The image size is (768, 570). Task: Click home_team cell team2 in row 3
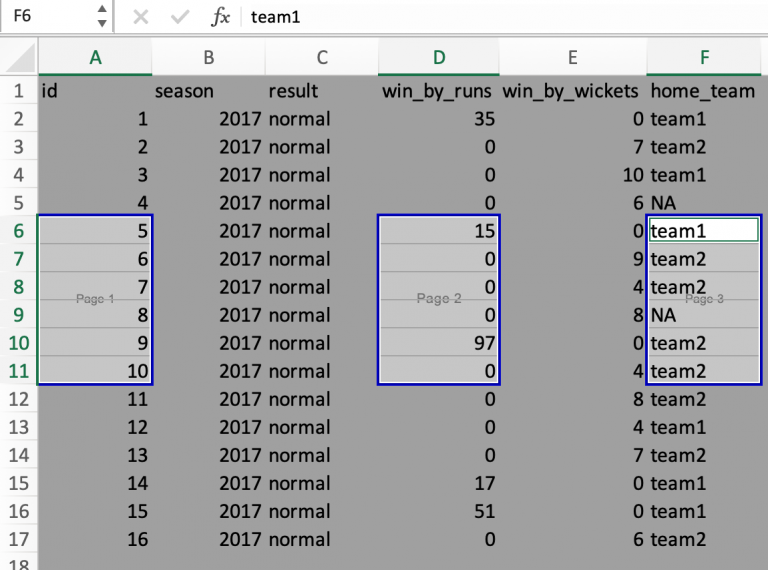704,147
